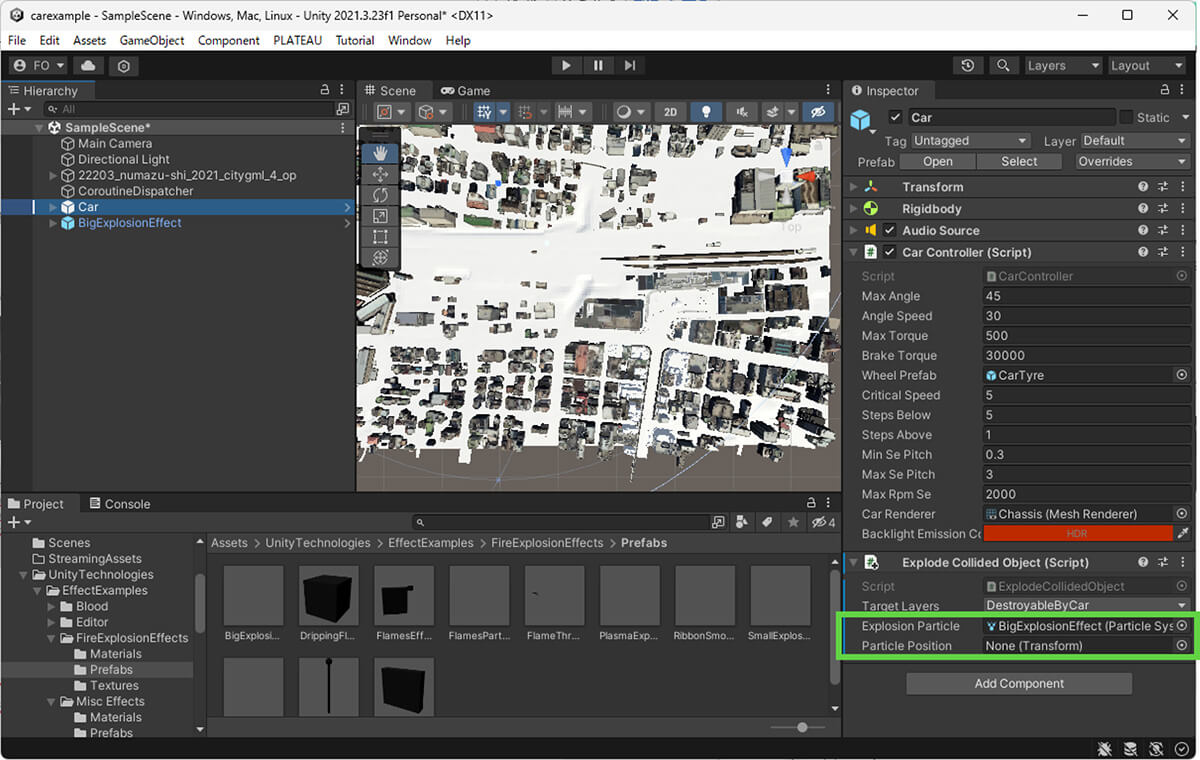The image size is (1200, 760).
Task: Toggle hidden packages visibility in Project
Action: click(x=824, y=522)
